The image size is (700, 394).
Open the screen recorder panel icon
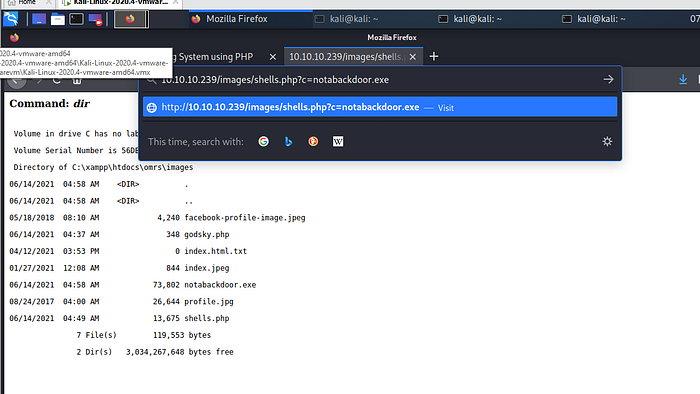(x=95, y=19)
